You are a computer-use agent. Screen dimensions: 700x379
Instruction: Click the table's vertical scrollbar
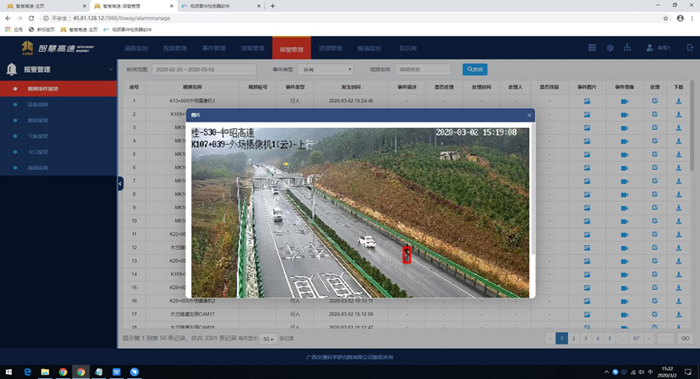pyautogui.click(x=692, y=125)
